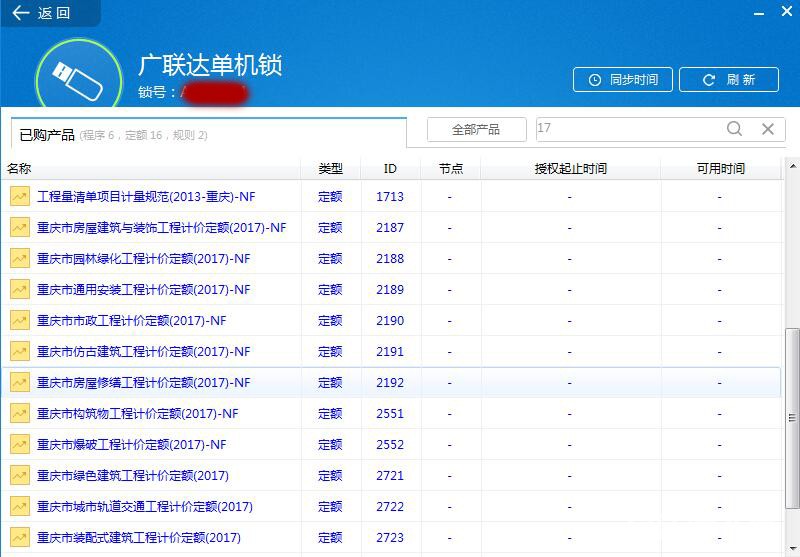Click ID cell 2723
This screenshot has width=800, height=557.
point(390,538)
